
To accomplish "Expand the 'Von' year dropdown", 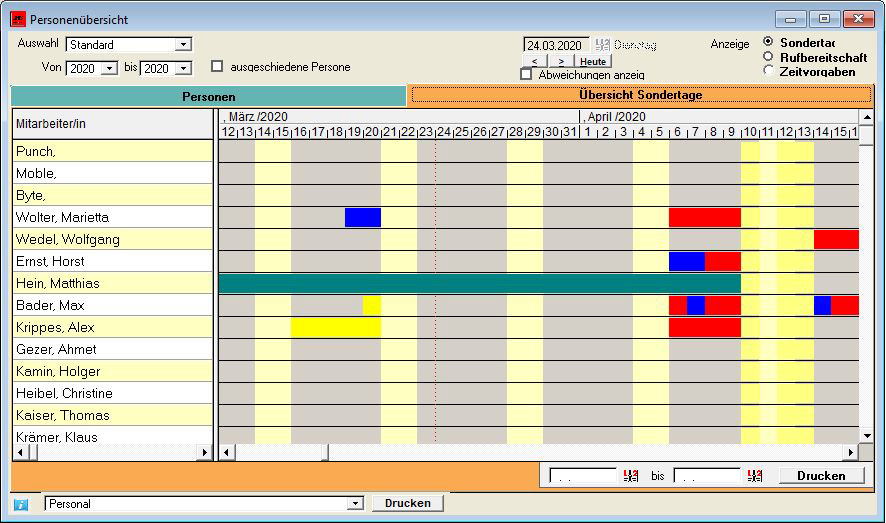I will [111, 68].
